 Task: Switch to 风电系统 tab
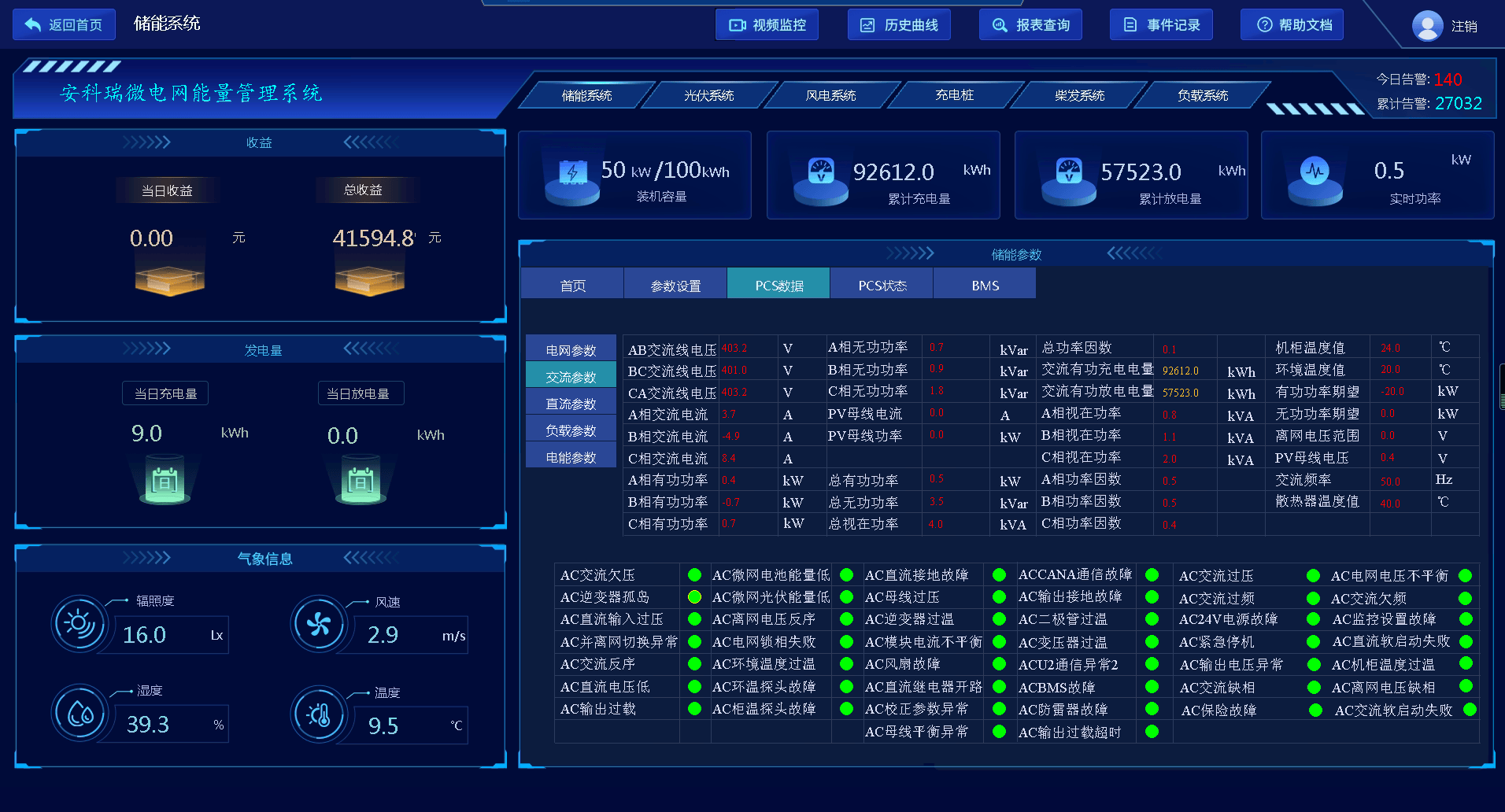830,95
